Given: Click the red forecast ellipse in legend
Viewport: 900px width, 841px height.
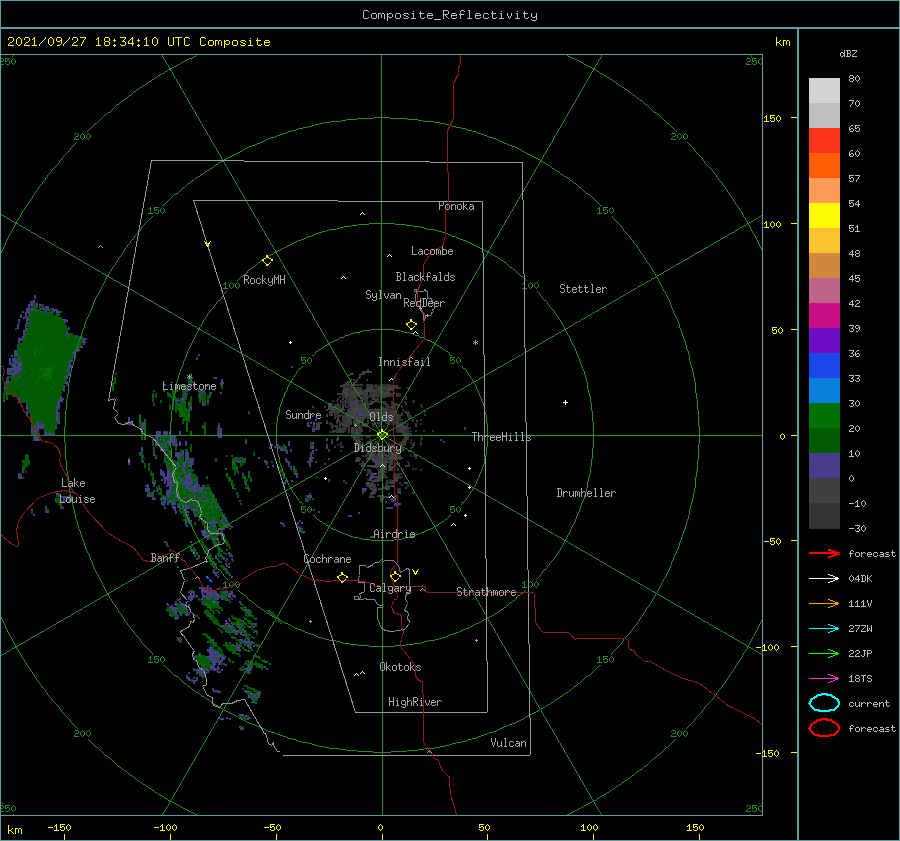Looking at the screenshot, I should [824, 728].
